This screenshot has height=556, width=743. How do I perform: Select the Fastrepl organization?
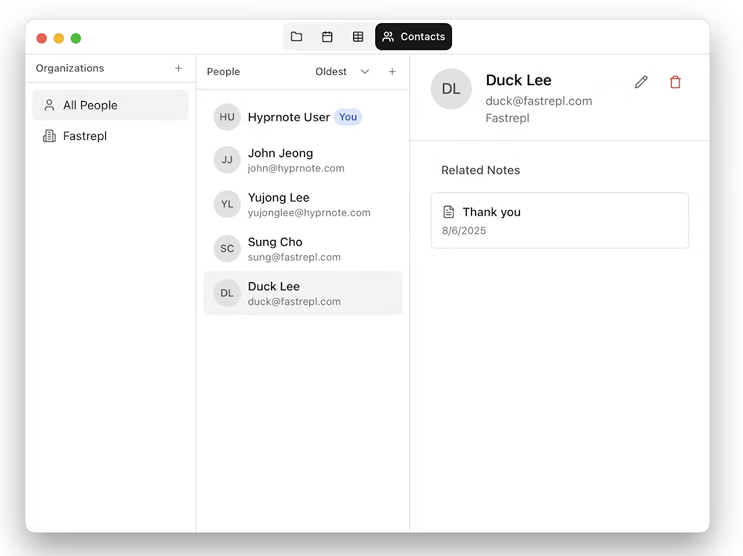click(85, 136)
